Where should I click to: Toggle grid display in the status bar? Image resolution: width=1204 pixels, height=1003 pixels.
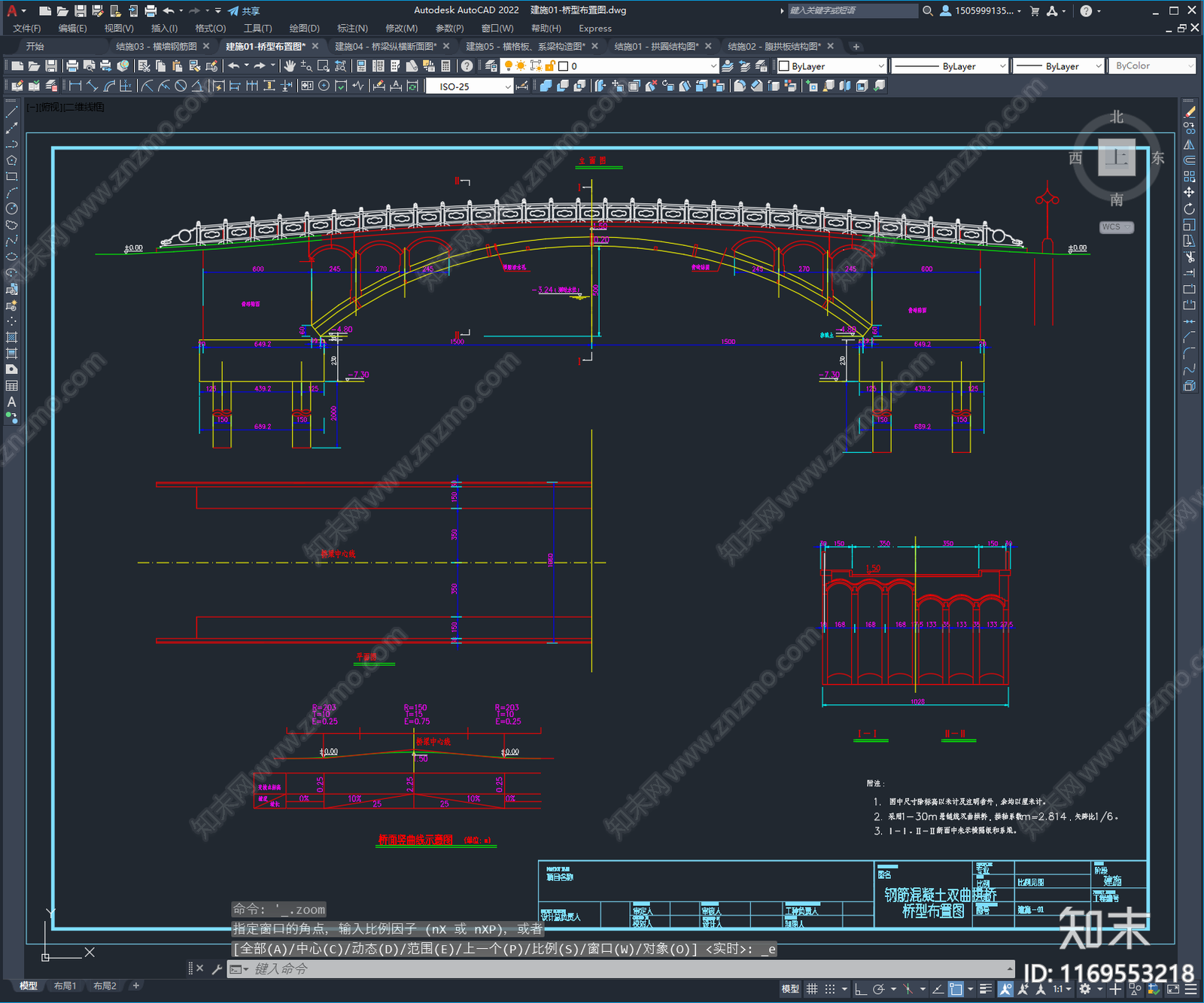pyautogui.click(x=812, y=989)
